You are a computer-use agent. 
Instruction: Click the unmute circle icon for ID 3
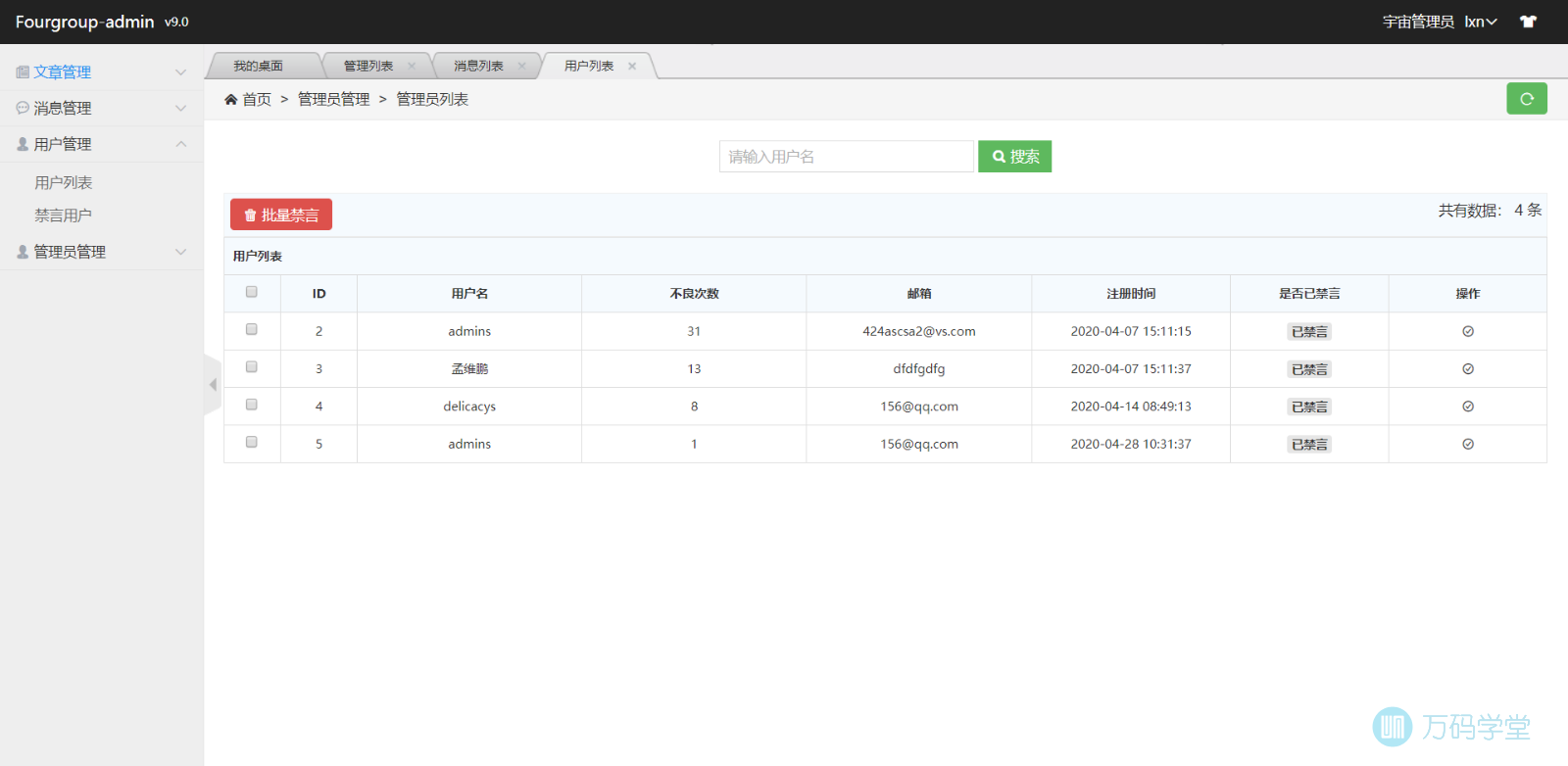(1468, 369)
